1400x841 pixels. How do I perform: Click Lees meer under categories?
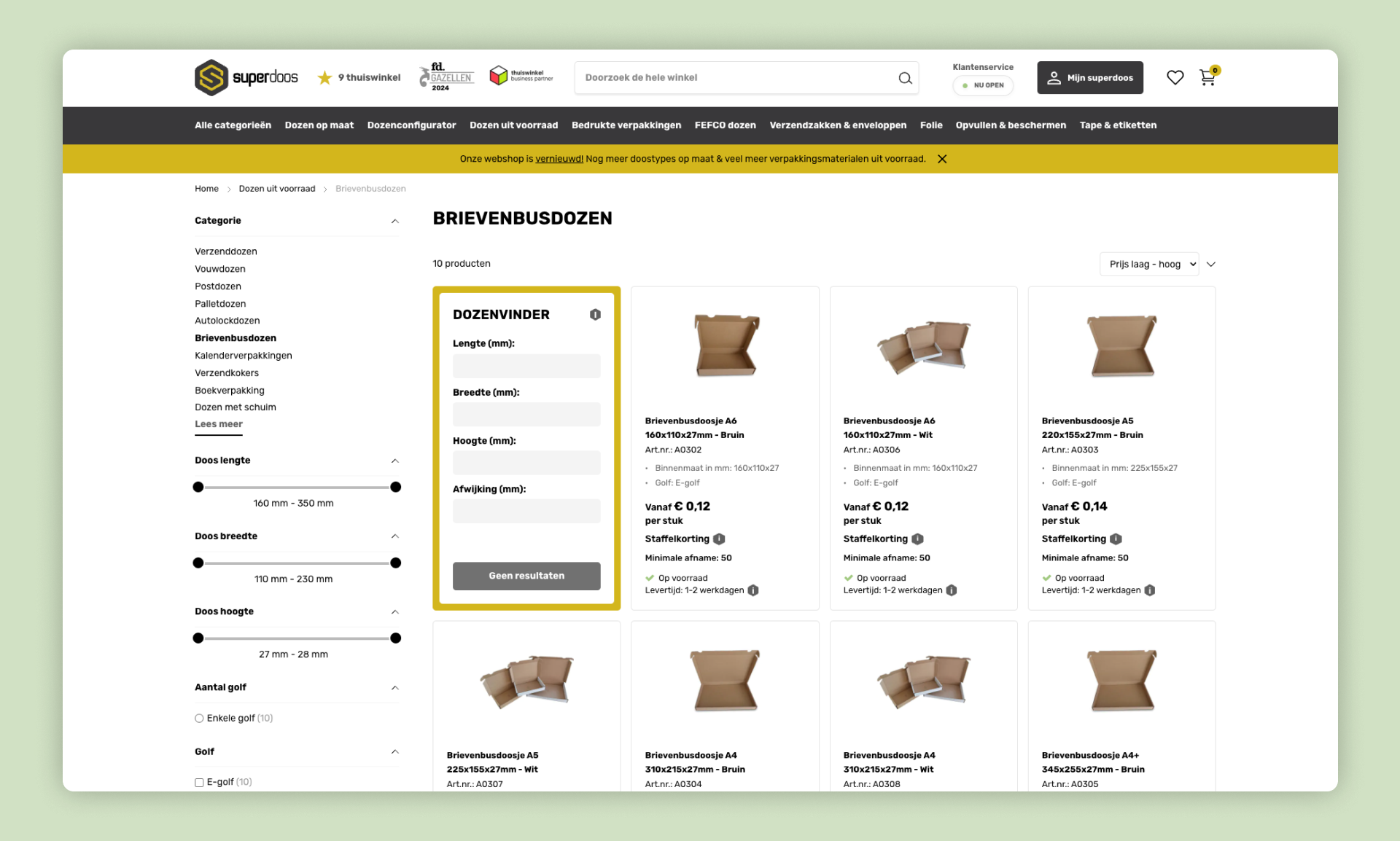tap(219, 424)
